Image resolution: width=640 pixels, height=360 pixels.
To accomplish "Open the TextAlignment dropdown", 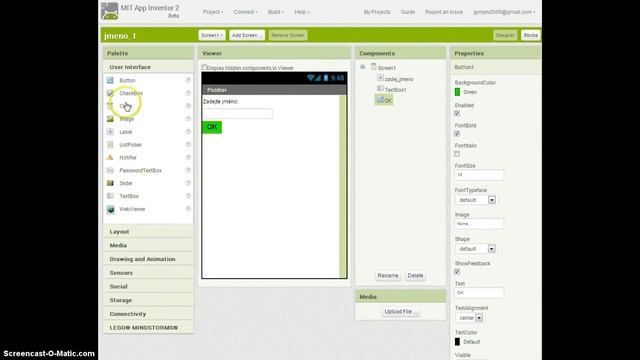I will (469, 318).
